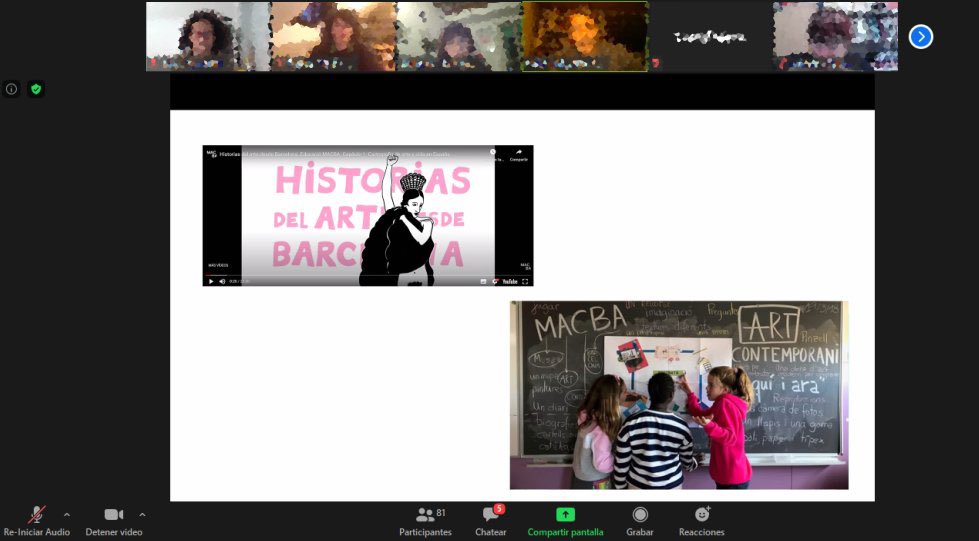This screenshot has height=541, width=979.
Task: Click the Re-Iniciar Audio microphone icon
Action: [37, 515]
